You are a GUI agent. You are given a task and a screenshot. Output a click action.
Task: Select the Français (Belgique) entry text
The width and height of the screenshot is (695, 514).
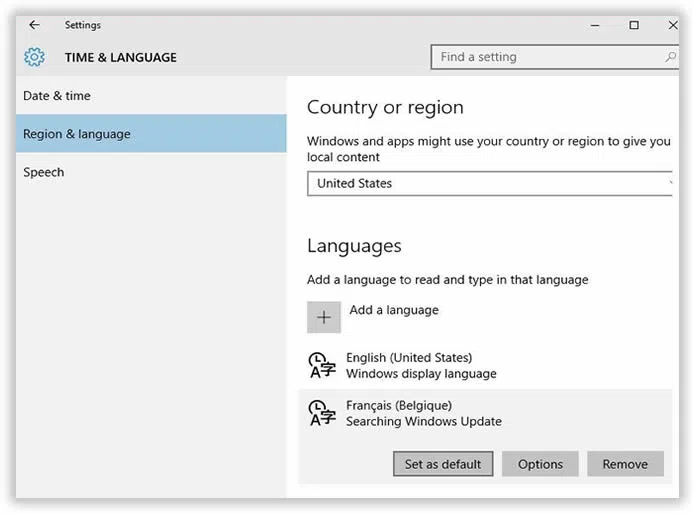pos(399,406)
